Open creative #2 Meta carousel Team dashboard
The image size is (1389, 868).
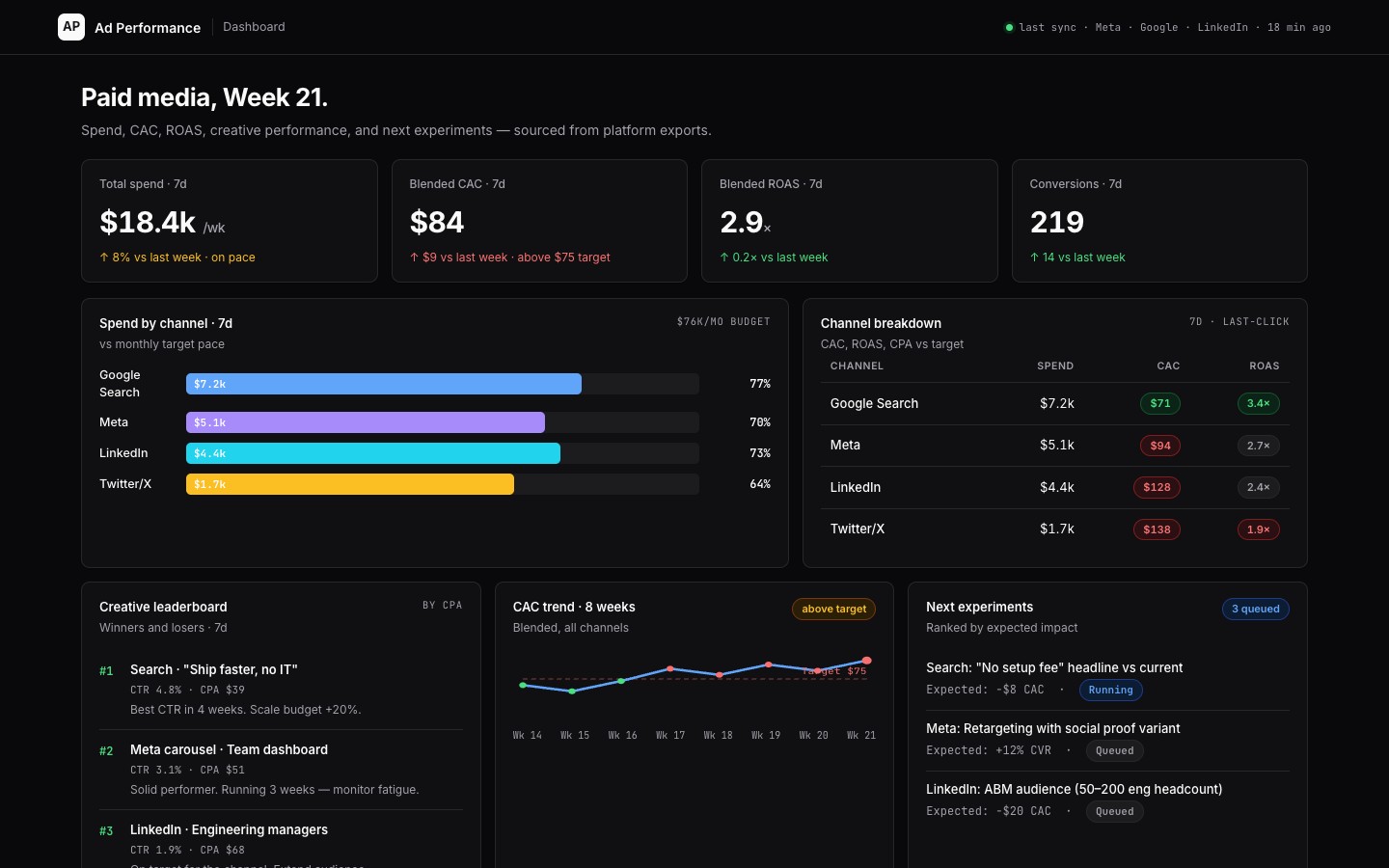click(281, 770)
